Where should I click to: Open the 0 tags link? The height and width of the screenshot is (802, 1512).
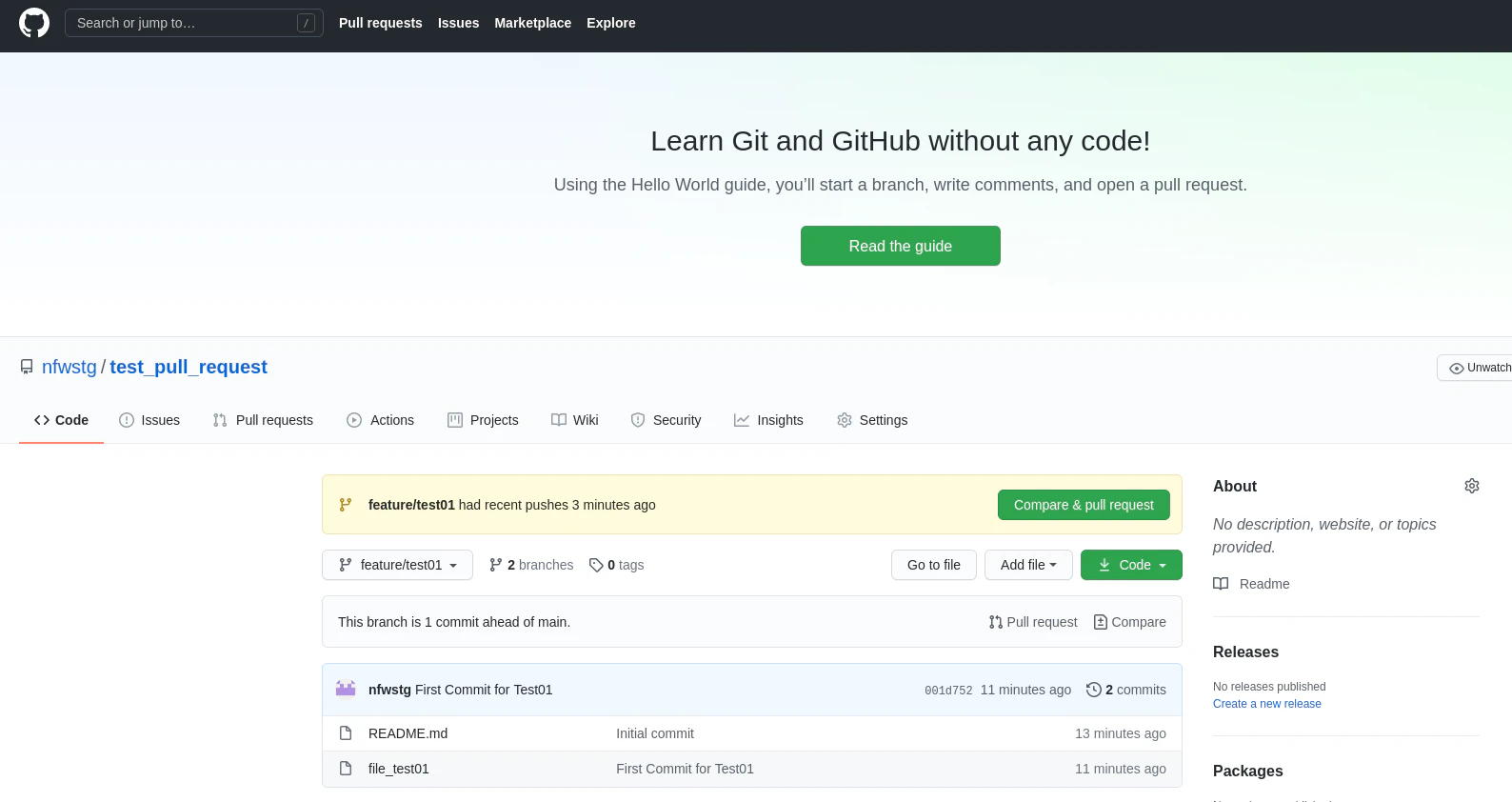[617, 565]
